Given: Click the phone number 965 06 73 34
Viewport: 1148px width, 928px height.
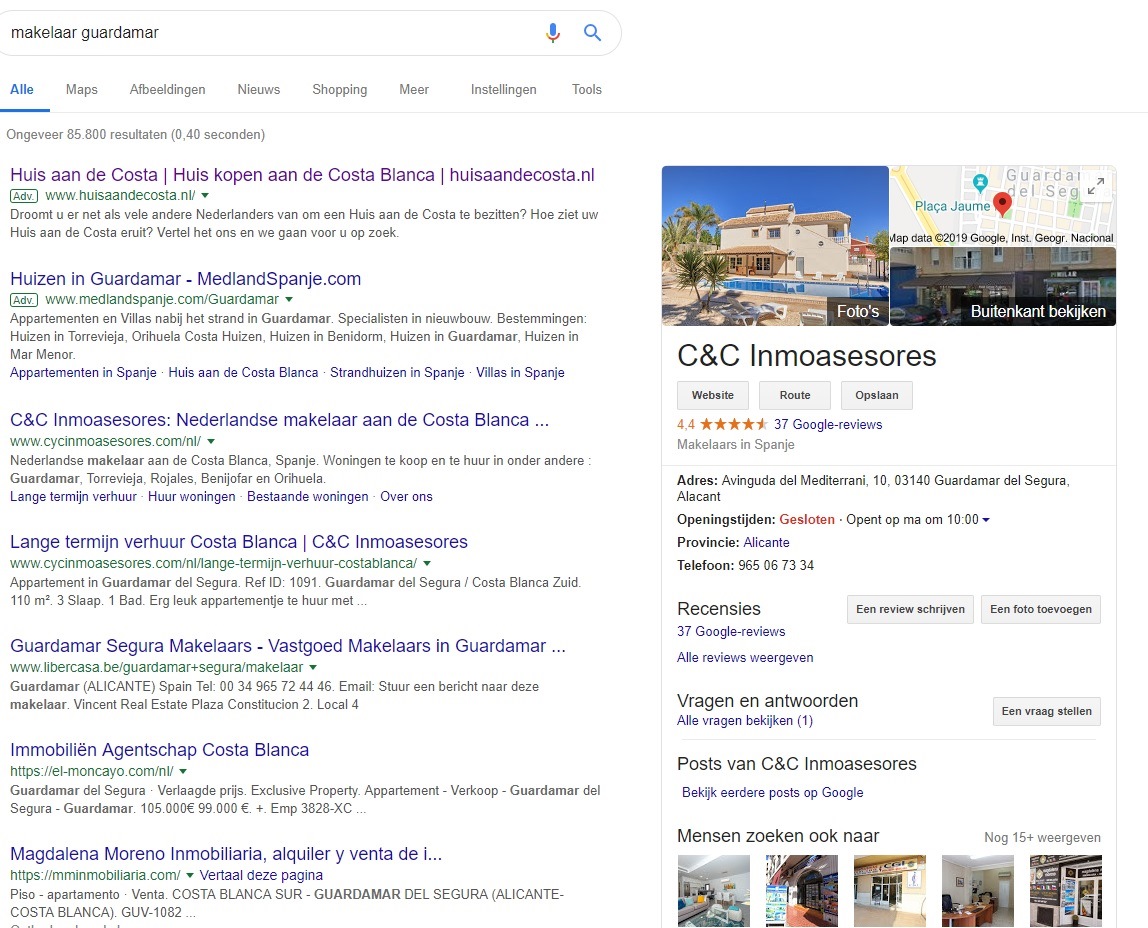Looking at the screenshot, I should pos(776,566).
